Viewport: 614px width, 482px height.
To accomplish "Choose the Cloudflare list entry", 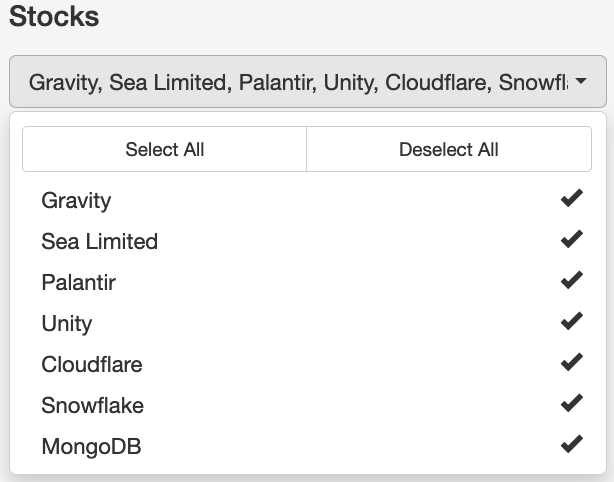I will point(91,364).
